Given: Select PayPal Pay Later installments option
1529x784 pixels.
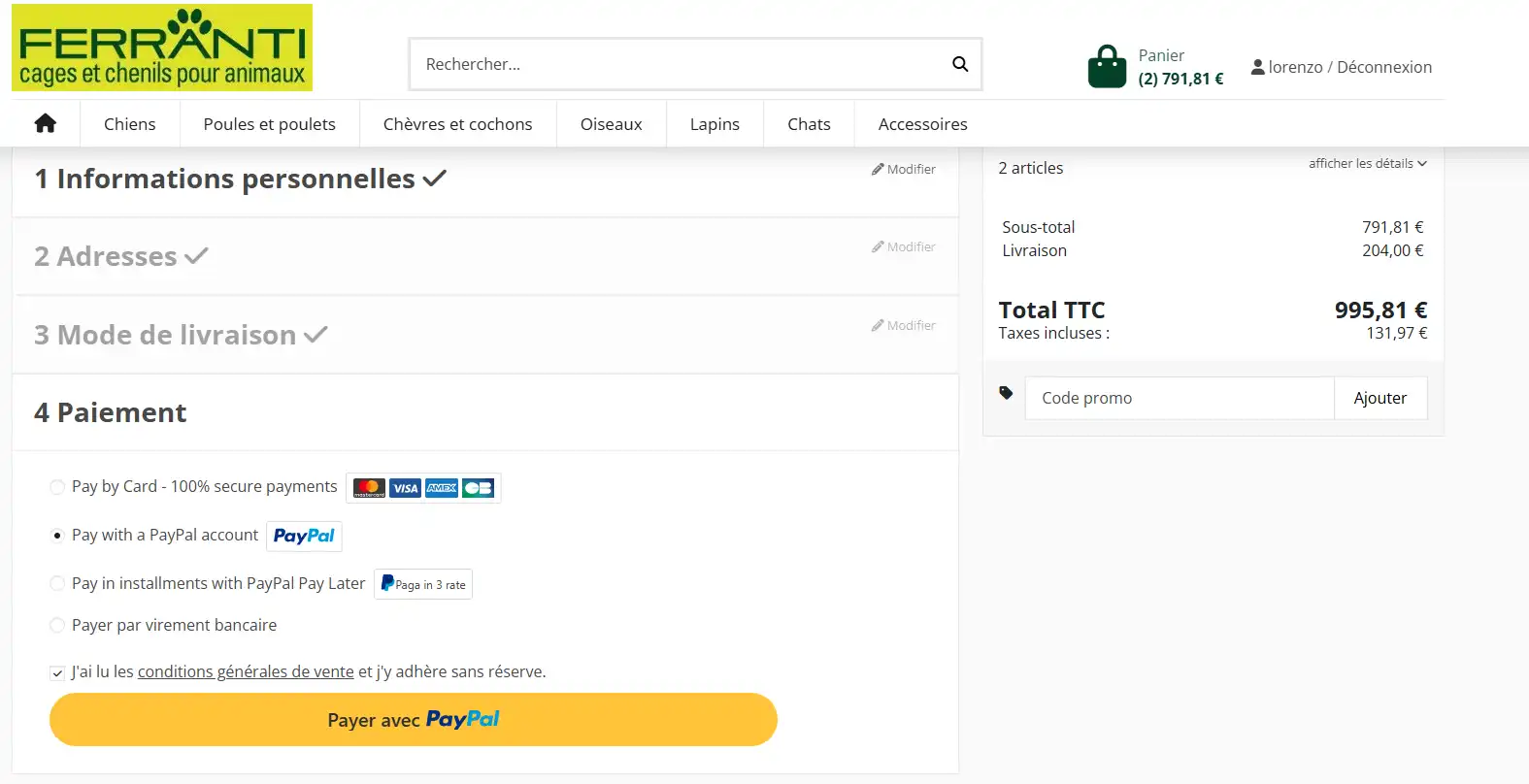Looking at the screenshot, I should pyautogui.click(x=57, y=584).
